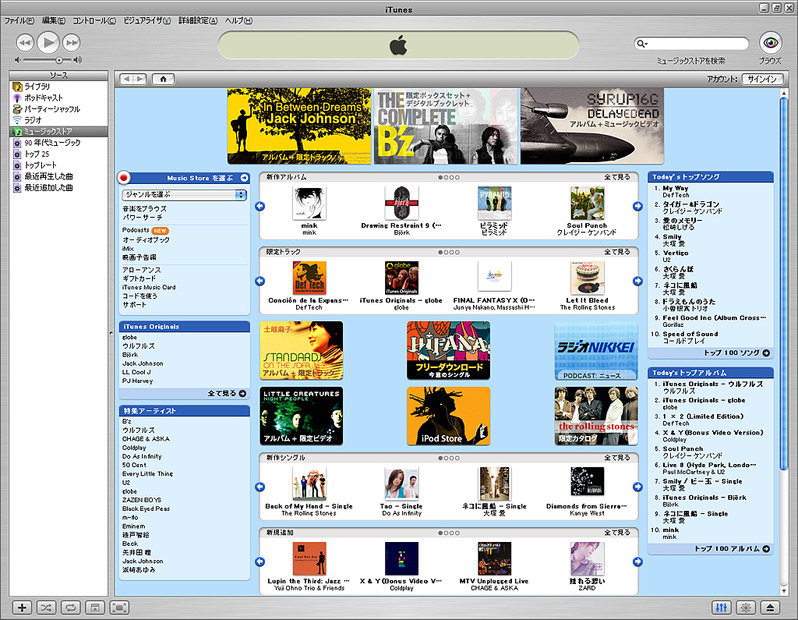Skip to previous track button

pos(25,43)
